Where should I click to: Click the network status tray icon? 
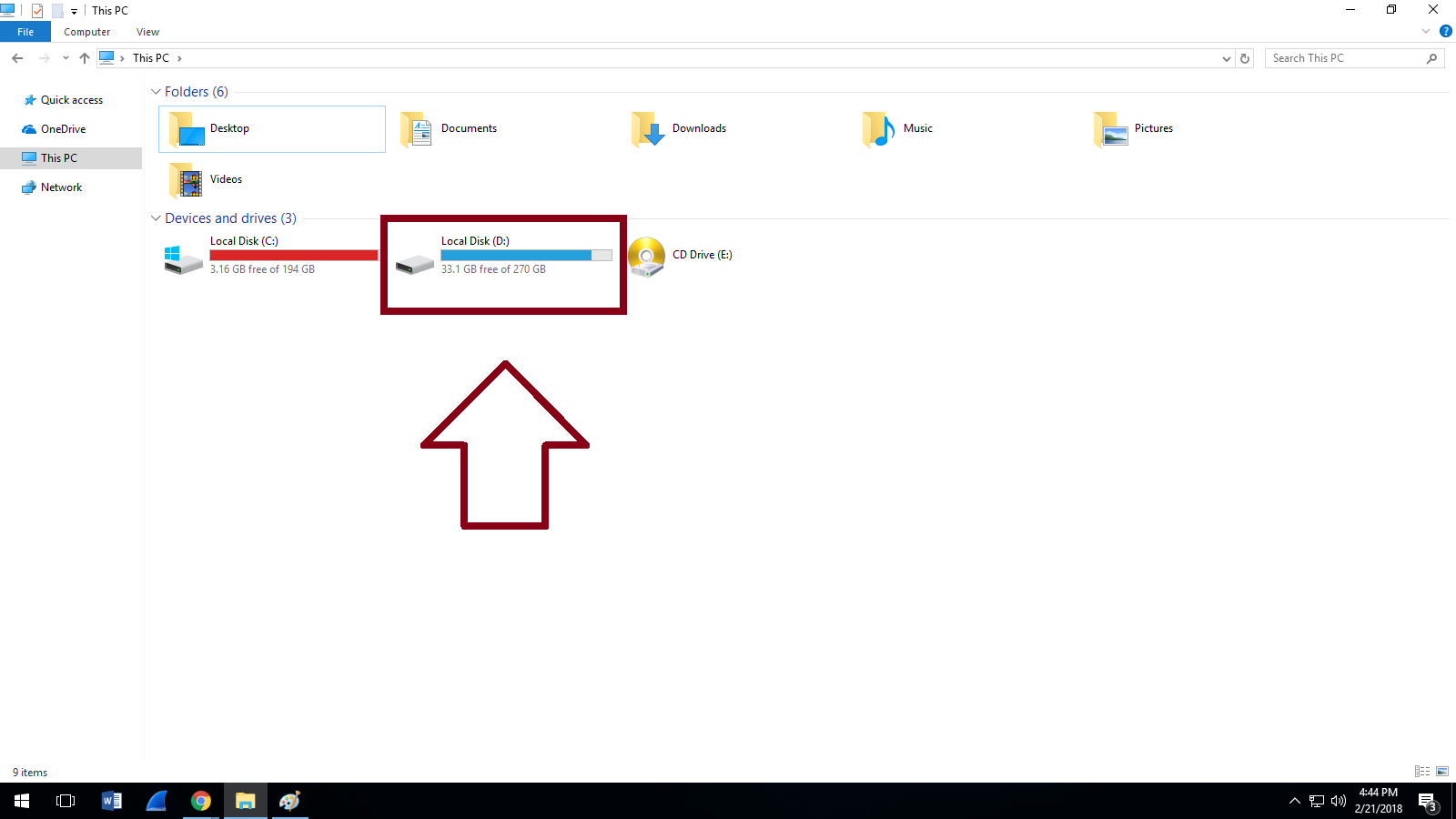point(1317,801)
